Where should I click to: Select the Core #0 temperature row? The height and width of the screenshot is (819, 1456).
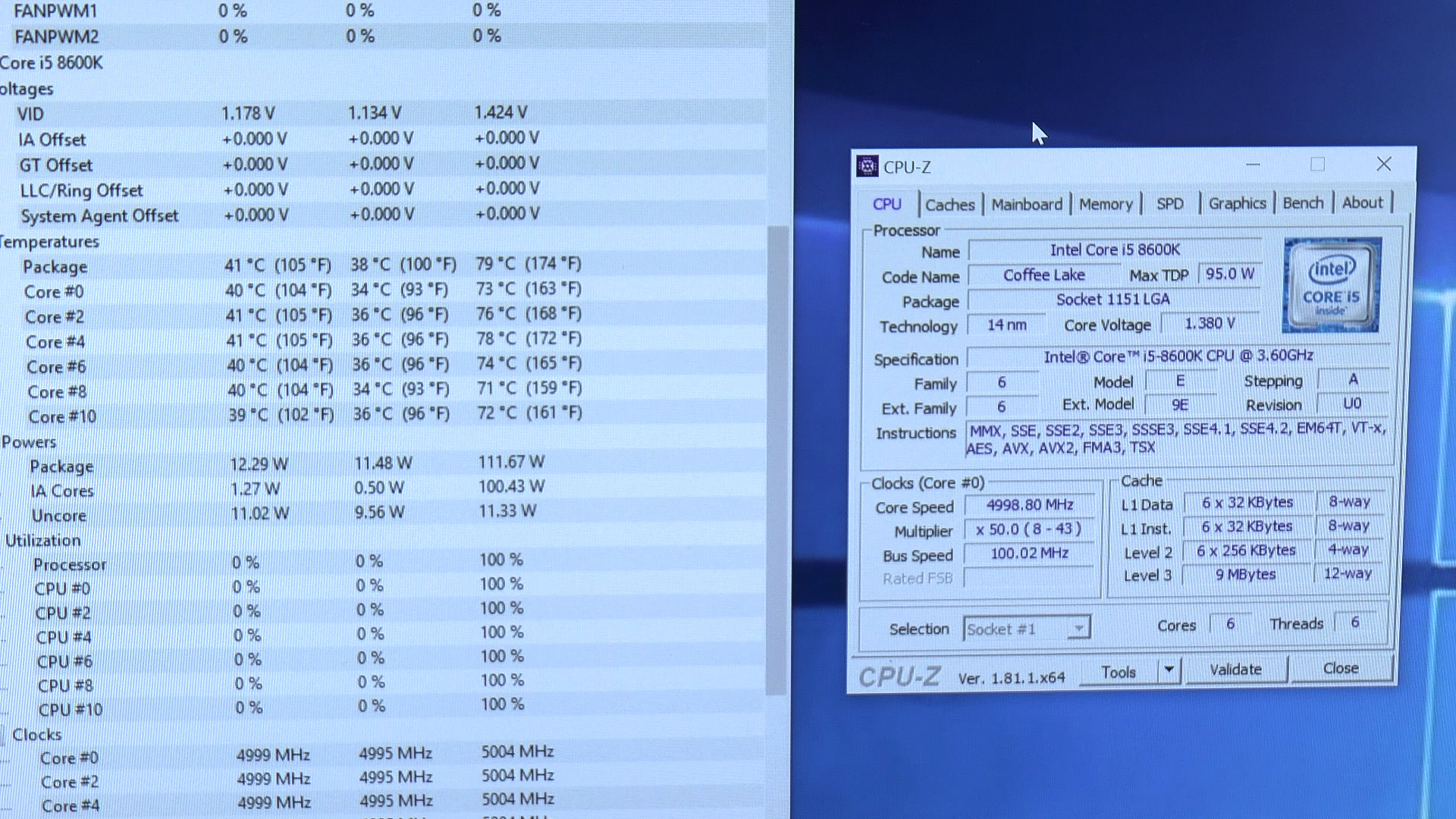click(x=383, y=290)
